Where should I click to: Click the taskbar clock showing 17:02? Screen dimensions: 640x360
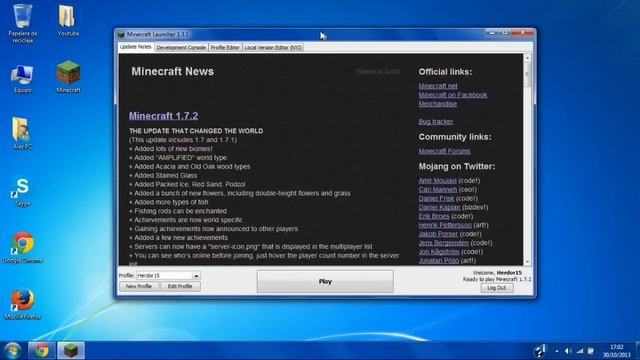point(617,351)
